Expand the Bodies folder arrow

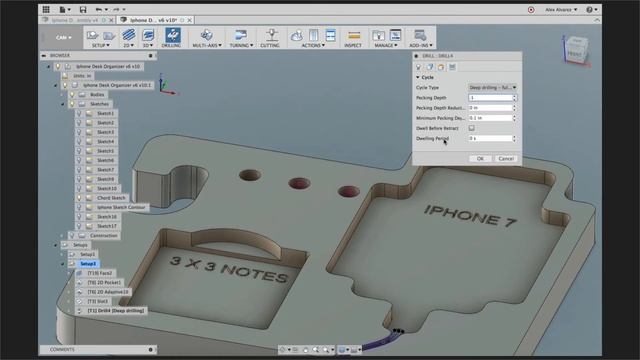[62, 95]
